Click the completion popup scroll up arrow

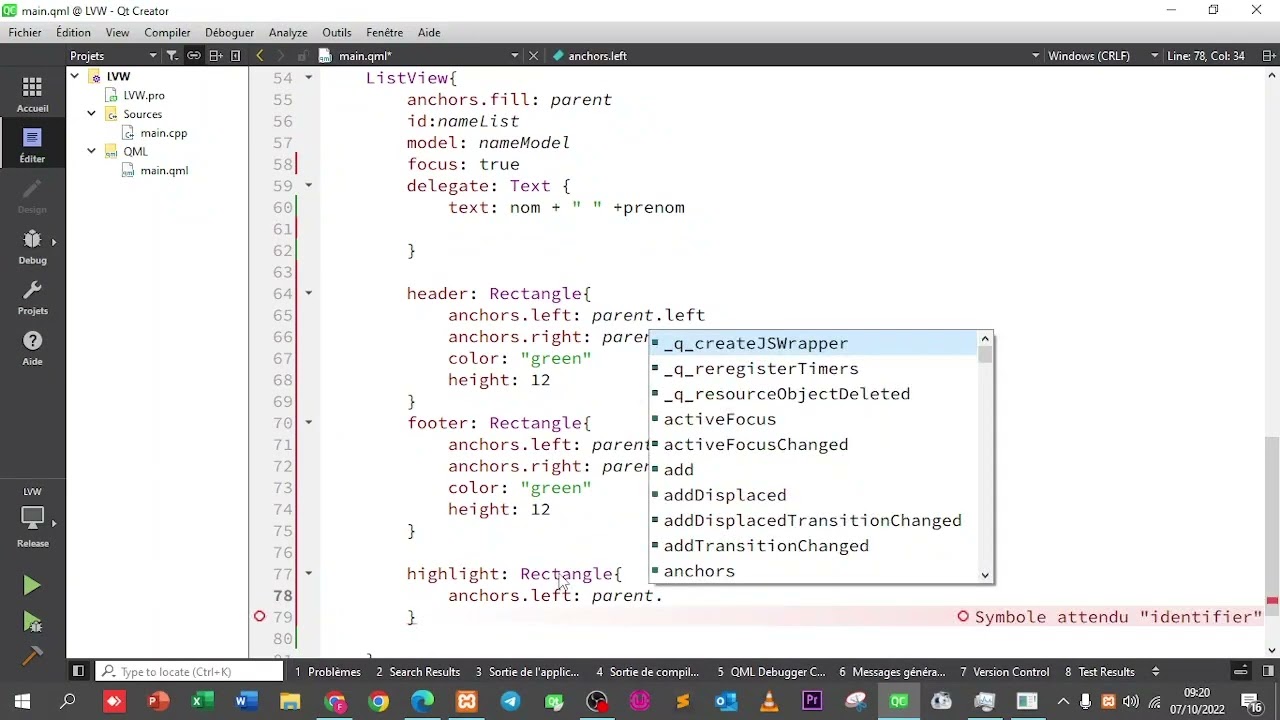click(x=985, y=339)
